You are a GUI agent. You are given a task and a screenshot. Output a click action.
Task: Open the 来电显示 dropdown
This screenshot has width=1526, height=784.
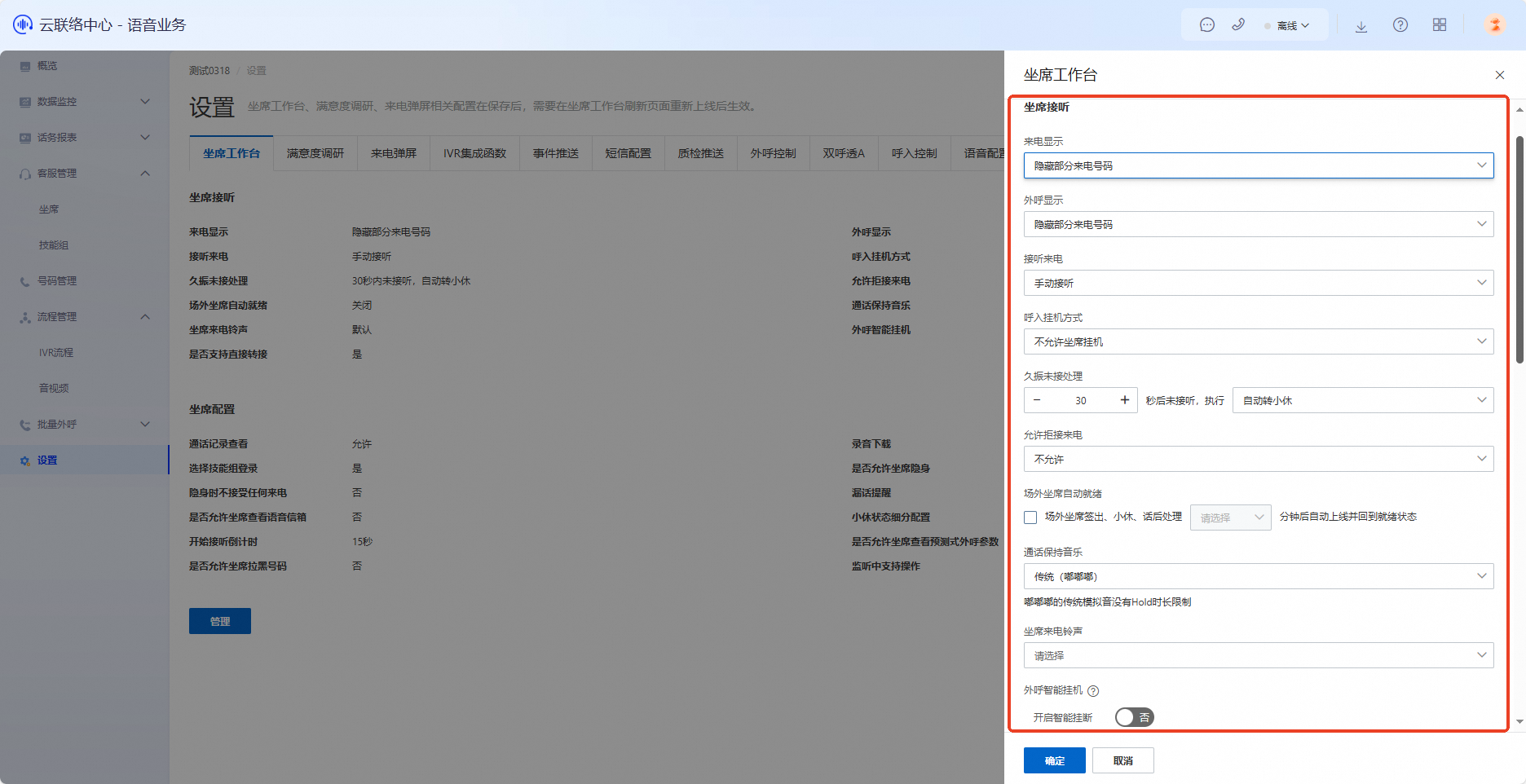[1259, 165]
